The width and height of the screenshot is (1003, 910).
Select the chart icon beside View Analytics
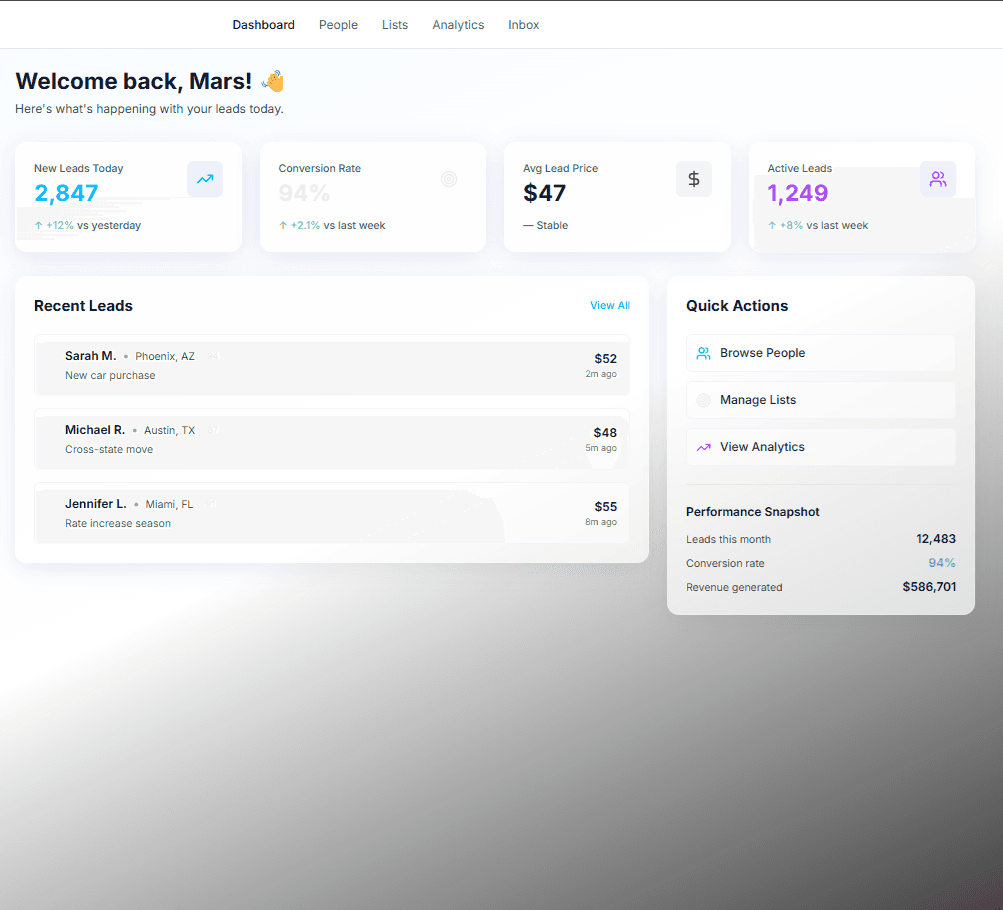[704, 447]
